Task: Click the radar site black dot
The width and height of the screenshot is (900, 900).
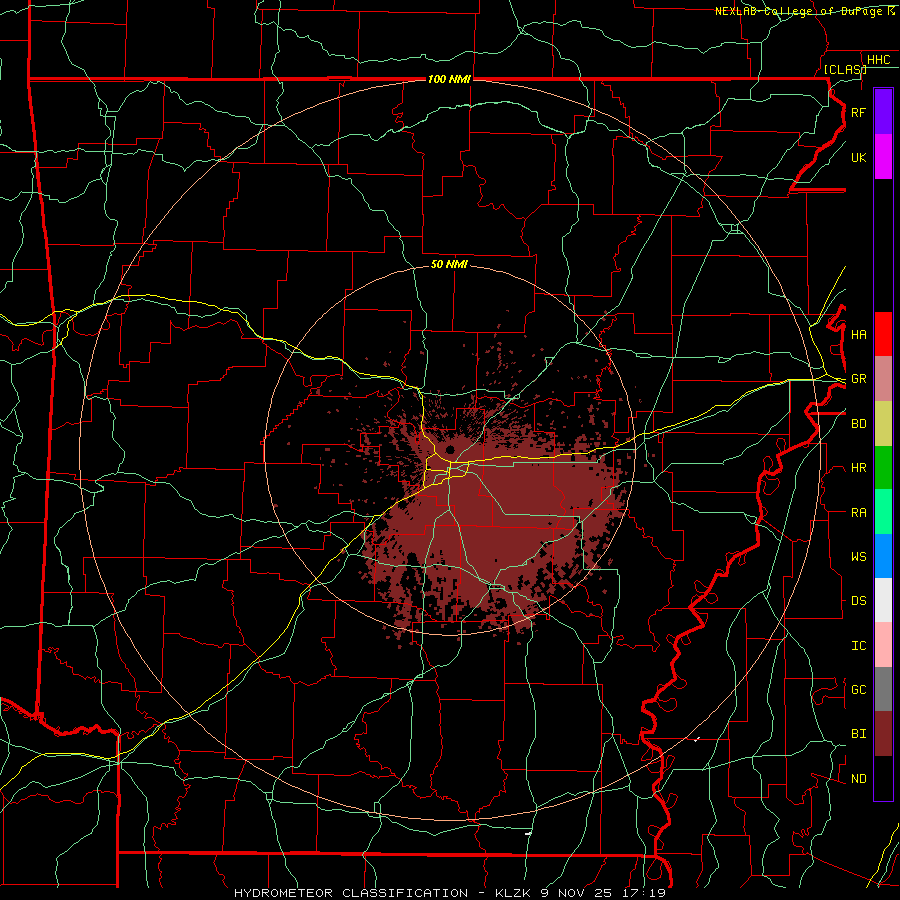Action: tap(450, 449)
